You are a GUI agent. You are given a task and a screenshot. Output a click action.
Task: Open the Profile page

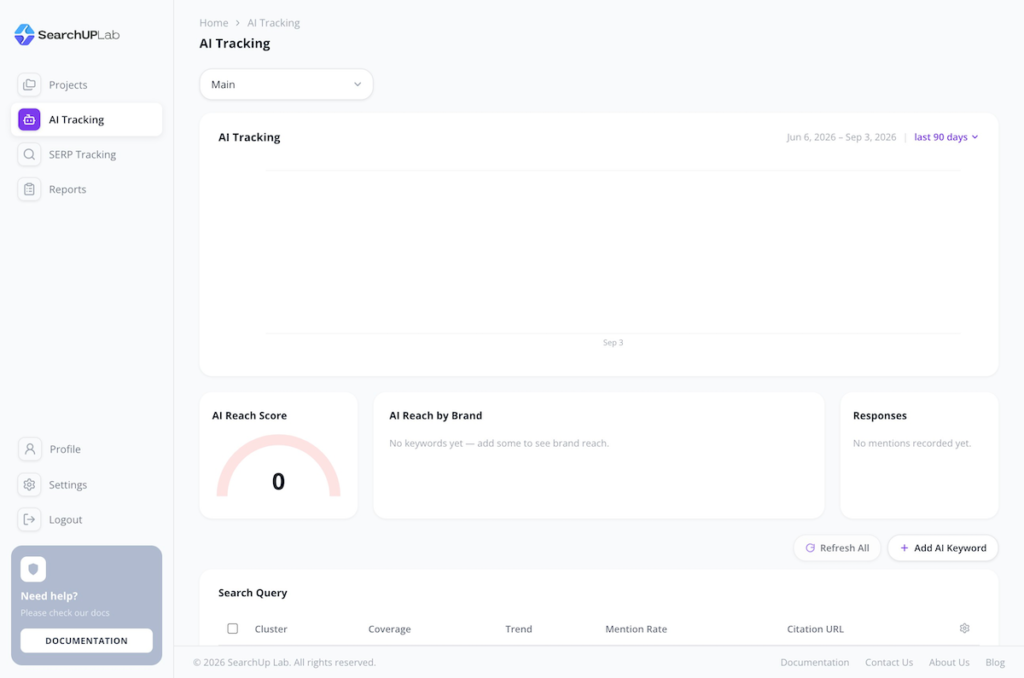(x=65, y=449)
